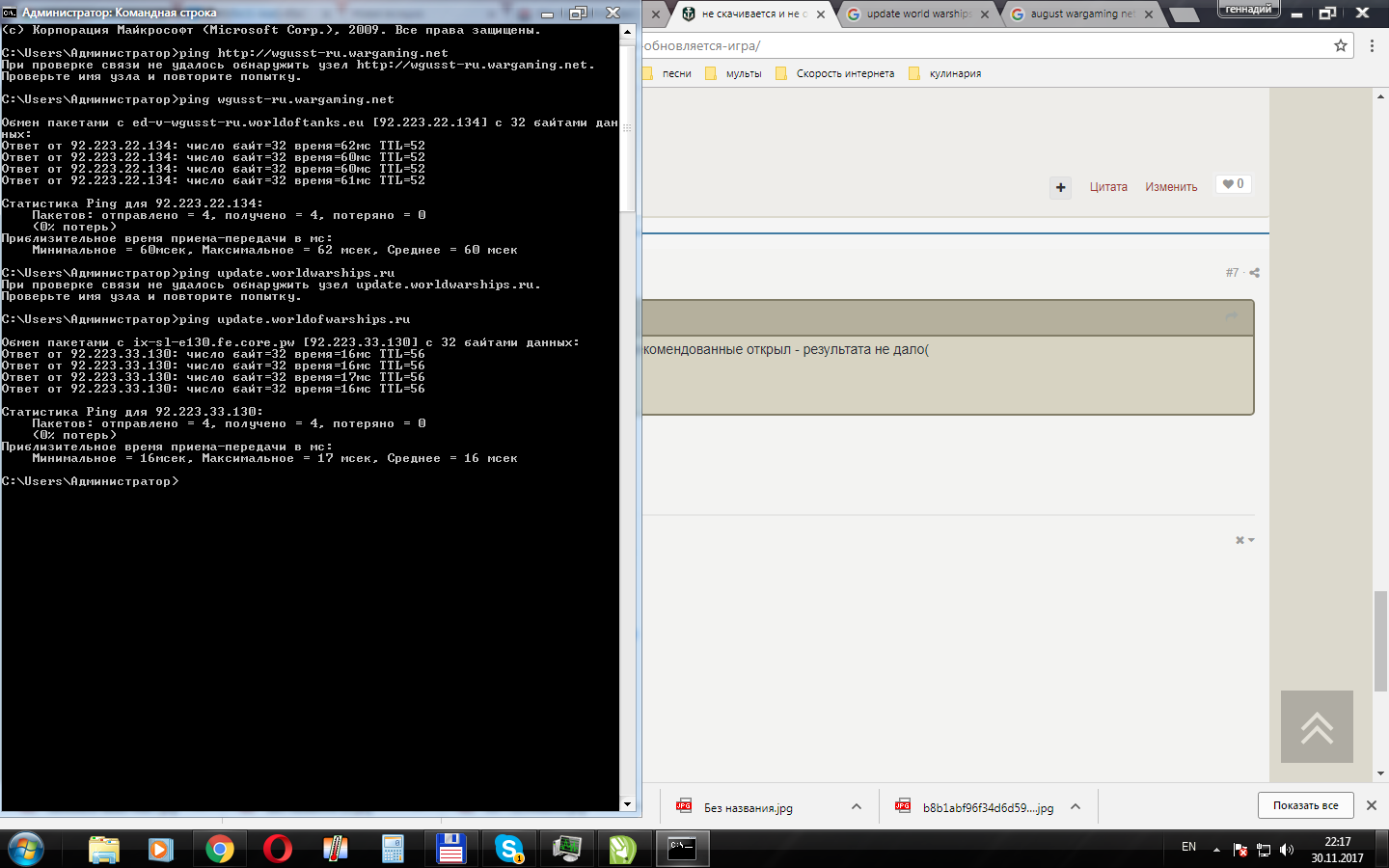Switch to the Google Chrome taskbar icon
Image resolution: width=1389 pixels, height=868 pixels.
(x=220, y=850)
